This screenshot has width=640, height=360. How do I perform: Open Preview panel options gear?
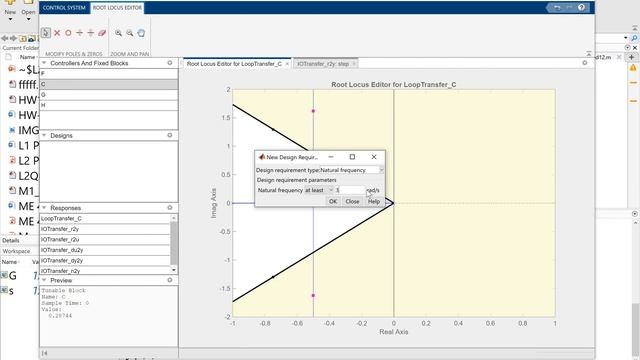tap(170, 280)
